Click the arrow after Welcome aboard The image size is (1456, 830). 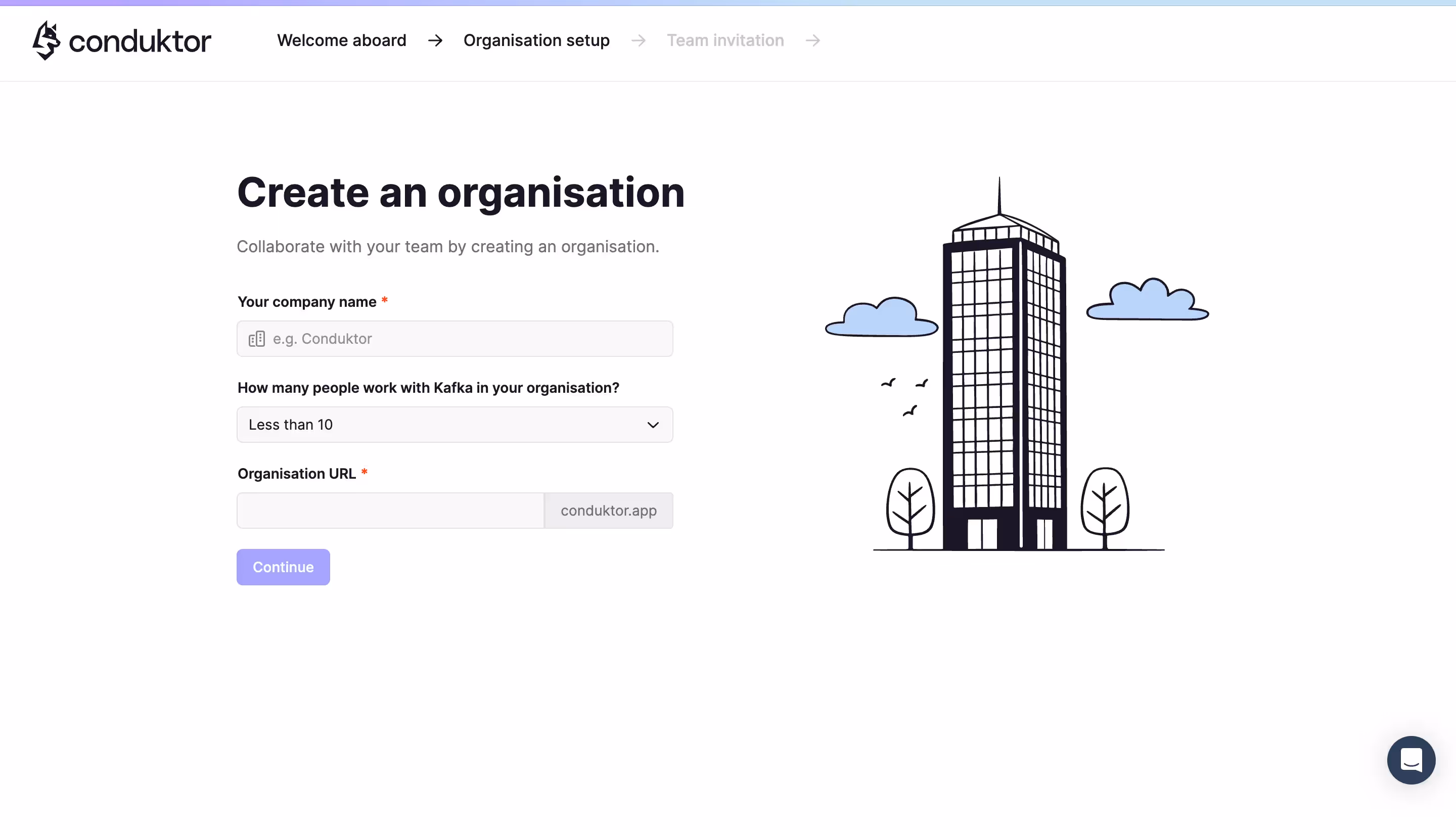coord(435,40)
